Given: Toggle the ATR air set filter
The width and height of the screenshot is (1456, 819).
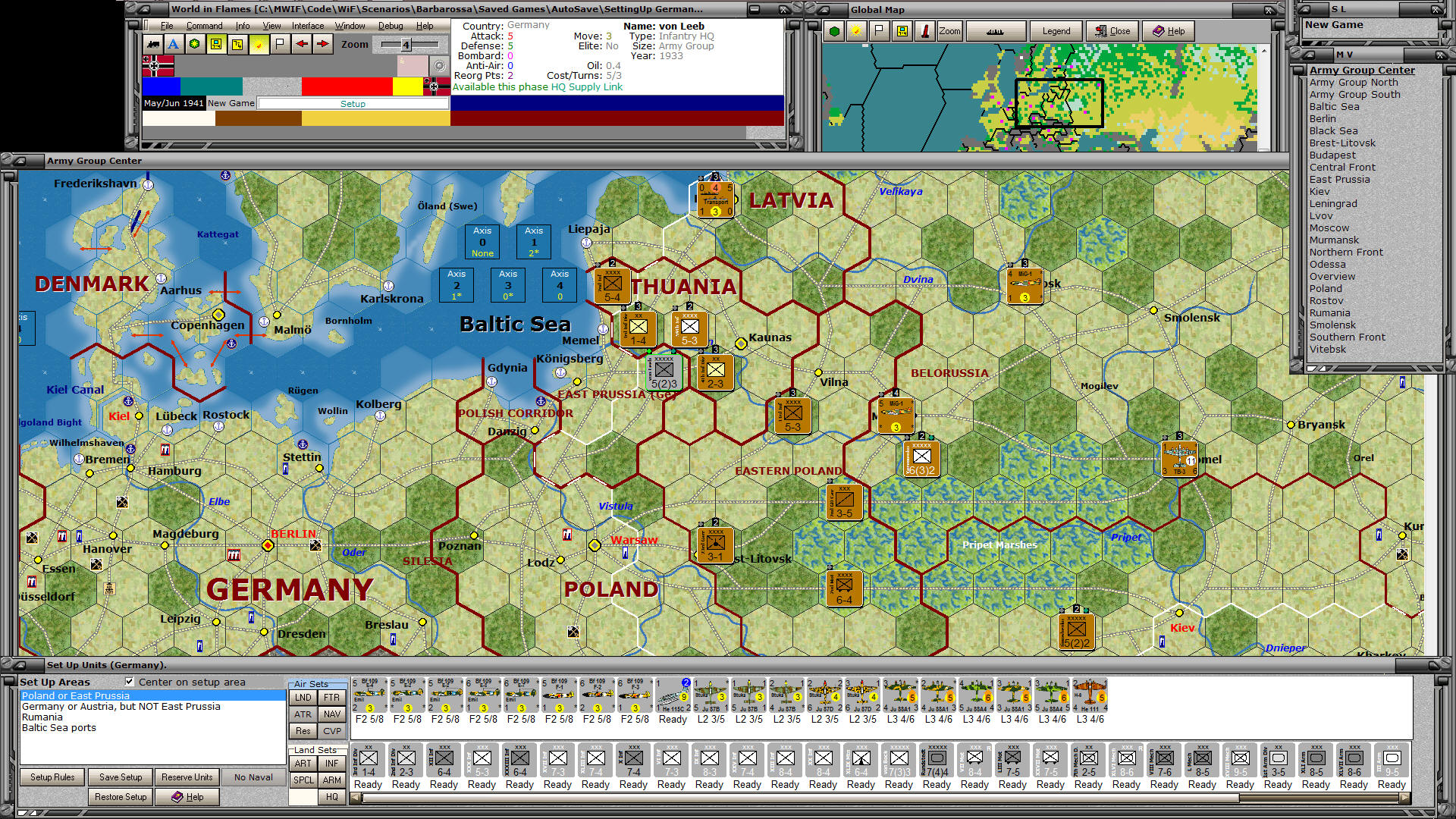Looking at the screenshot, I should [303, 714].
